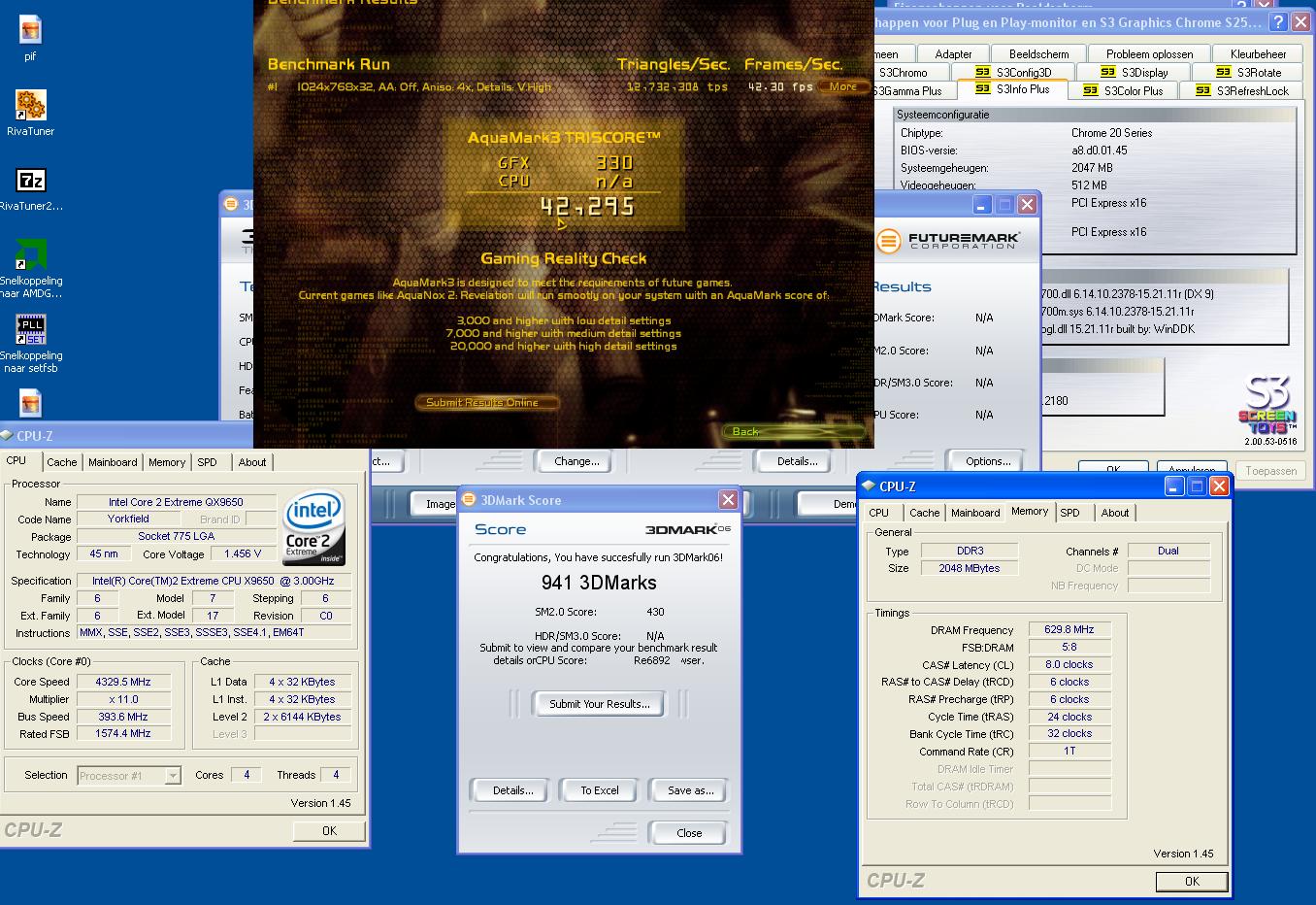1316x905 pixels.
Task: Click OK in right CPU-Z window
Action: [x=1192, y=882]
